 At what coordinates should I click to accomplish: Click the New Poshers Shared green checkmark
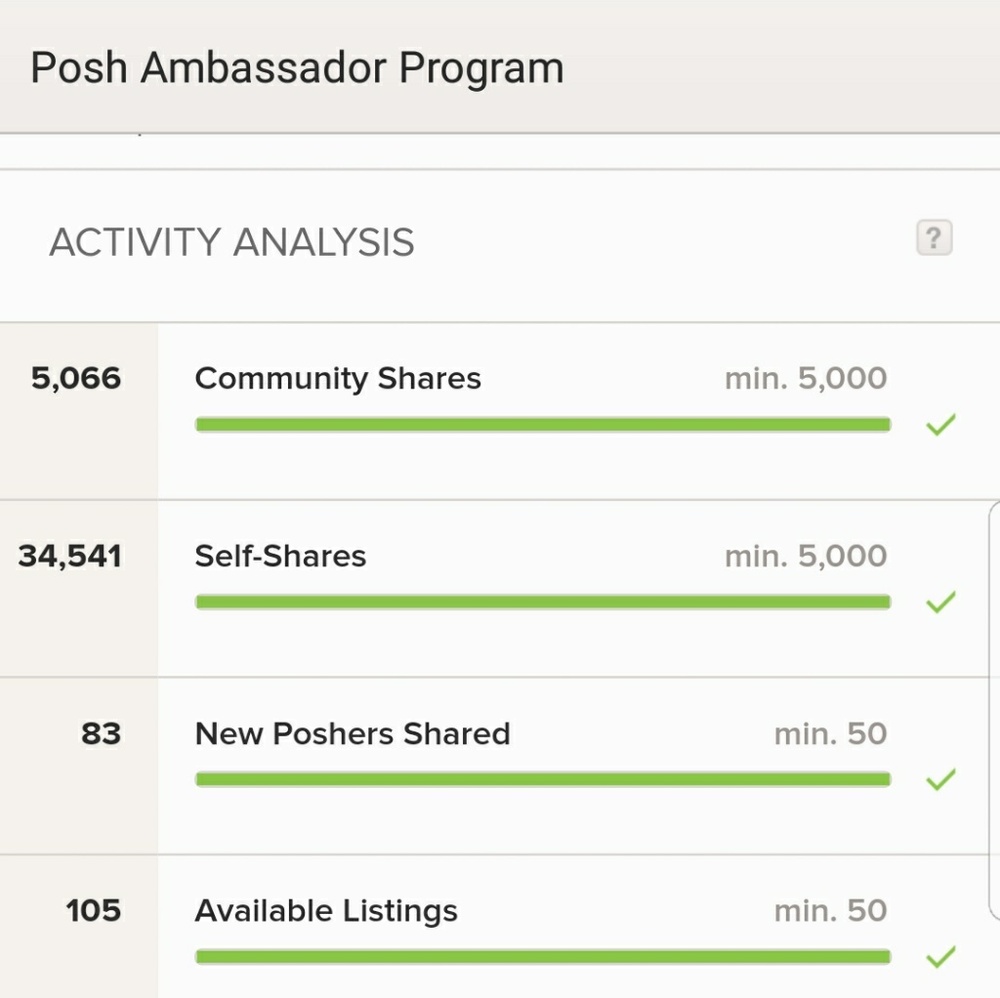click(941, 779)
